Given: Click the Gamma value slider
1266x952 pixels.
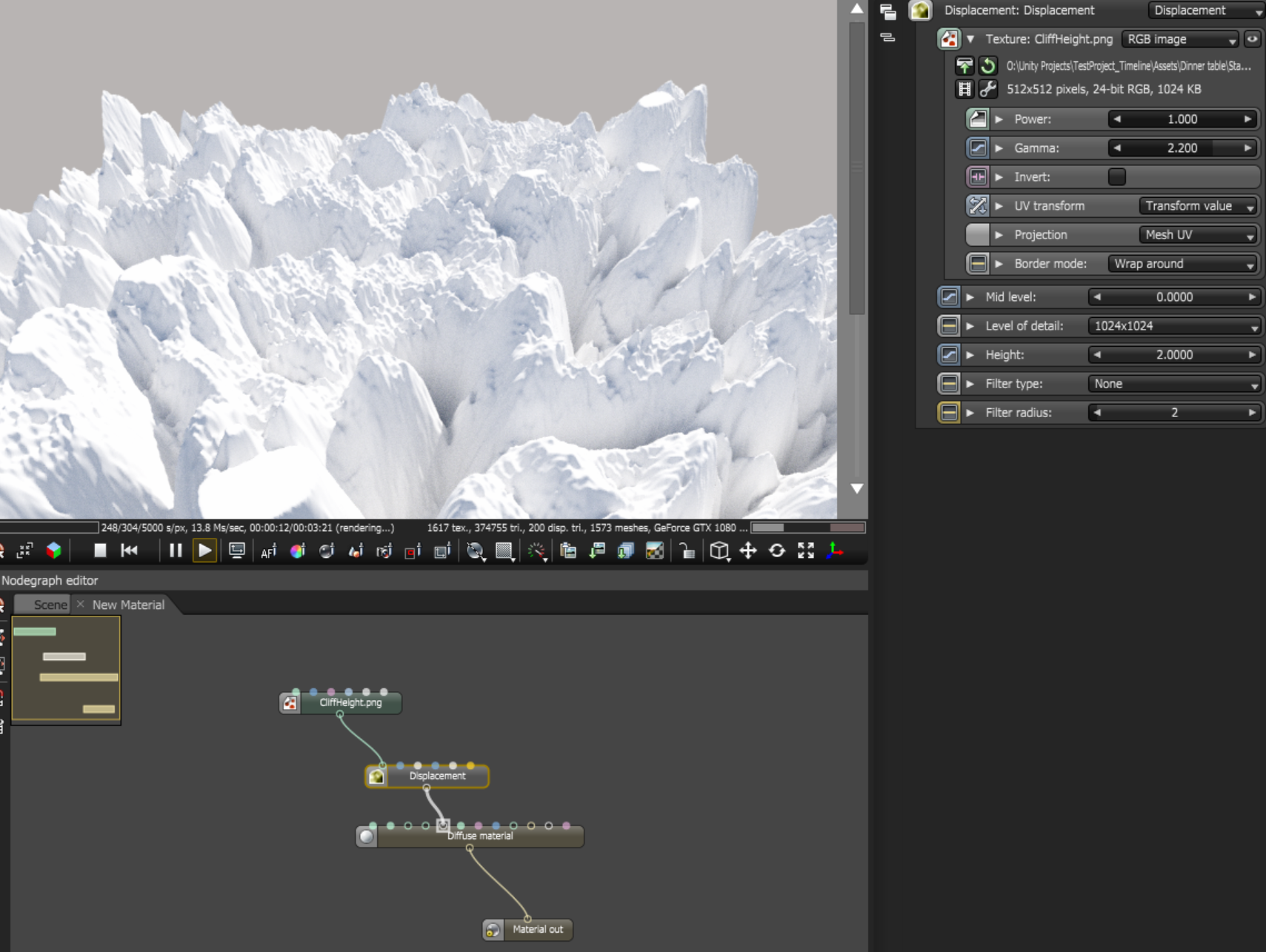Looking at the screenshot, I should point(1182,148).
